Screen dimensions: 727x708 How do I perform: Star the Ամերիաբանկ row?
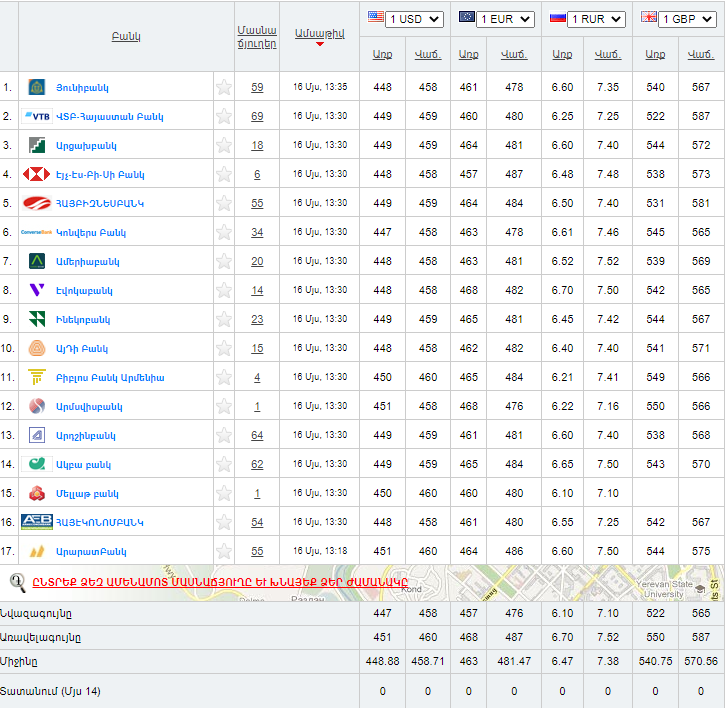click(224, 261)
